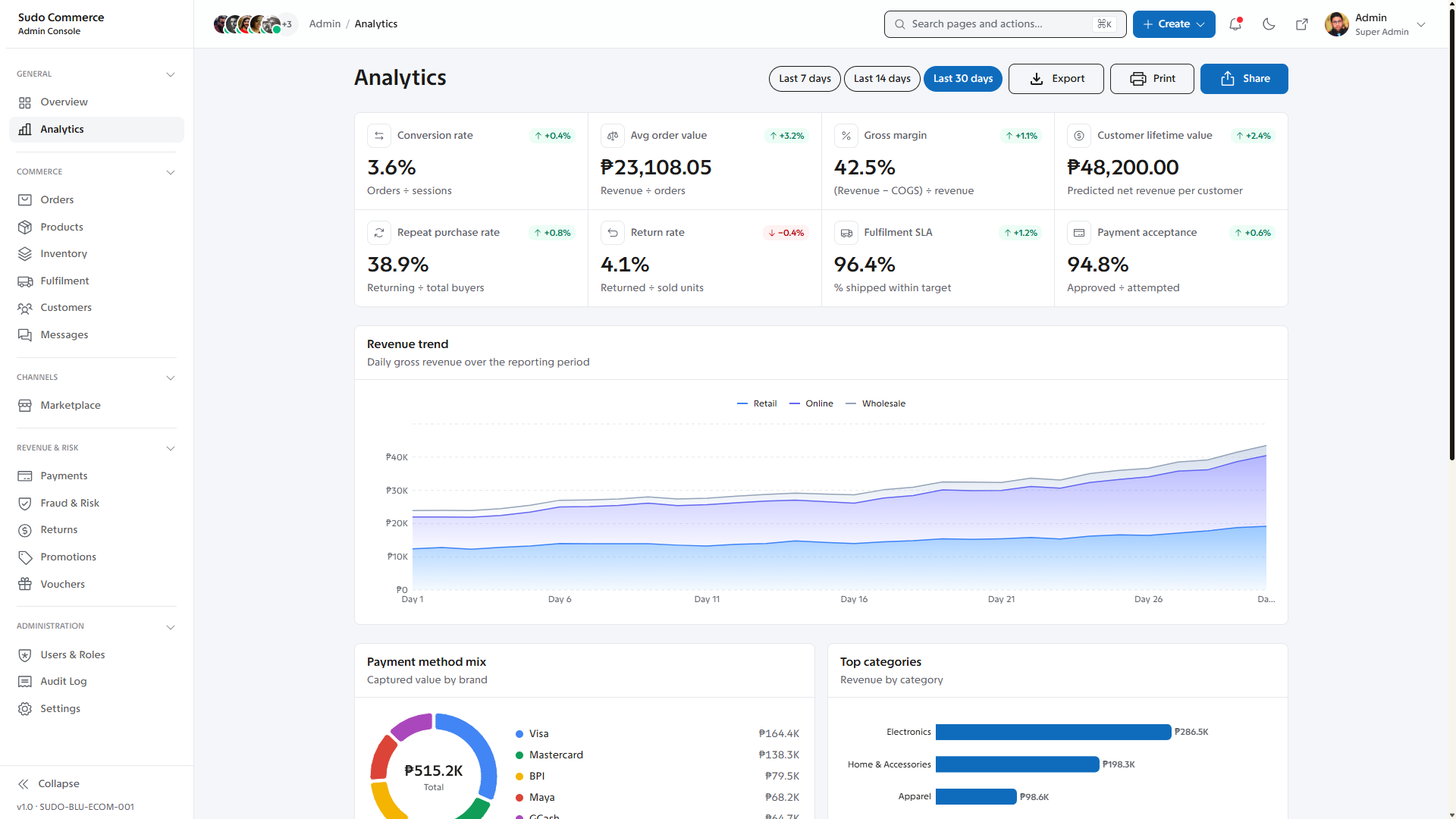The height and width of the screenshot is (819, 1456).
Task: Click the BPI yellow legend dot
Action: click(519, 777)
